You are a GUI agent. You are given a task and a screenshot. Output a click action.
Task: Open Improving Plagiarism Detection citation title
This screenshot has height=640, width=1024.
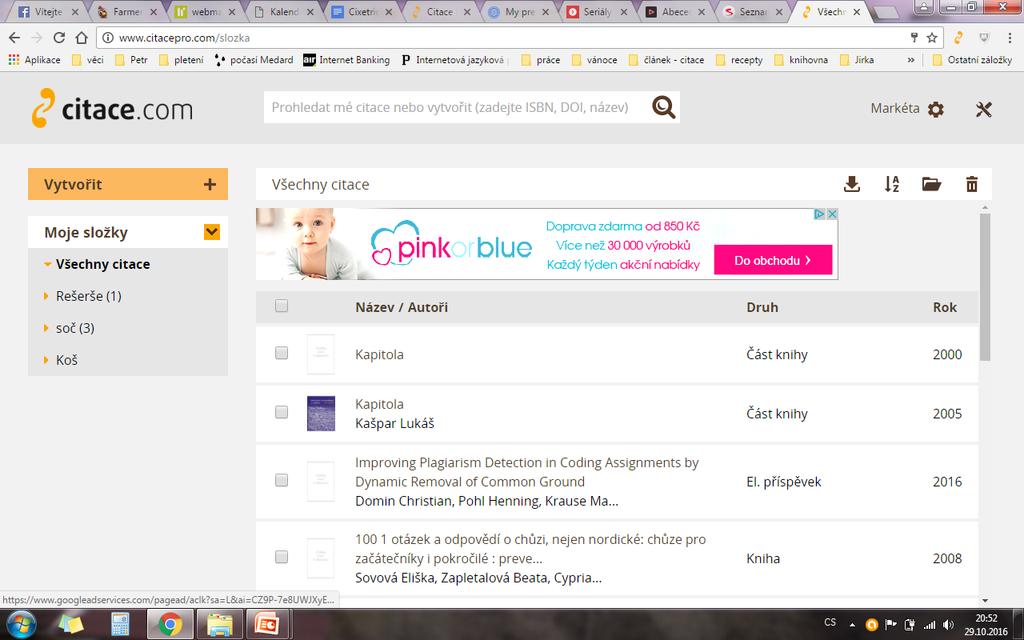coord(527,472)
